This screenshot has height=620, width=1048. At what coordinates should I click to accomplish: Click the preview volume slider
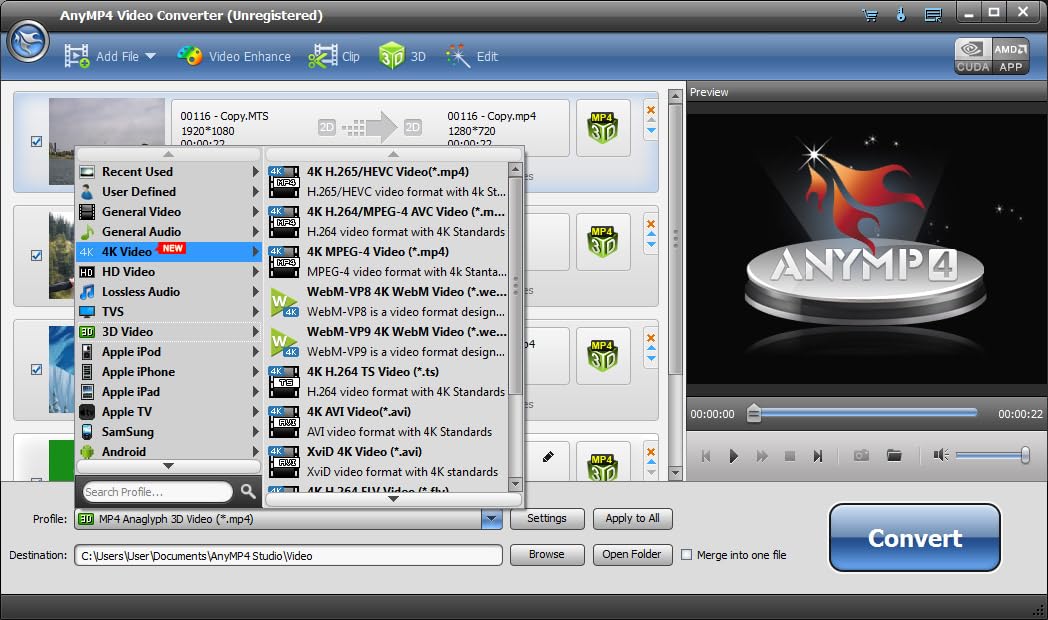click(x=990, y=455)
